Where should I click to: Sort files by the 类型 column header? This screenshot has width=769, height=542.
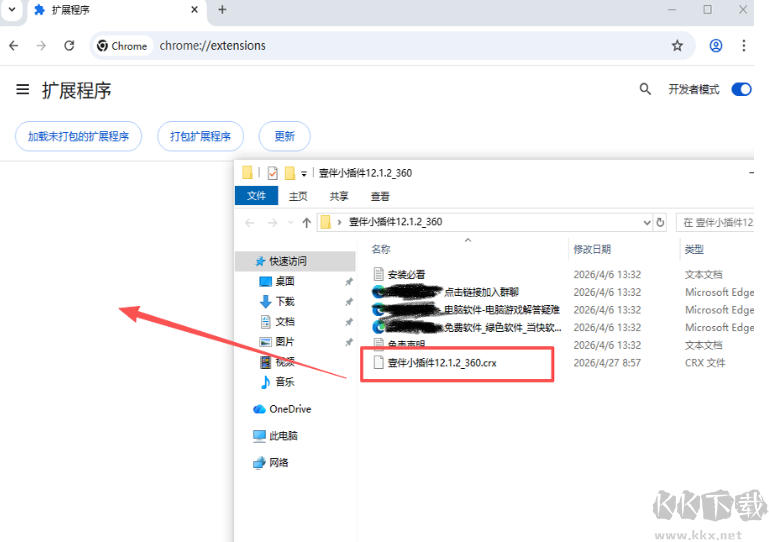[x=694, y=249]
